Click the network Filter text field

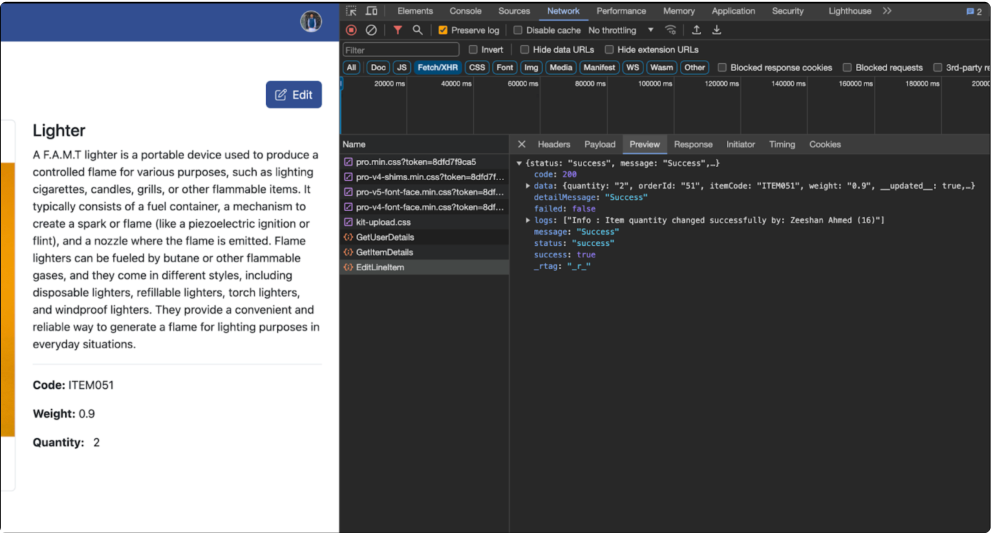400,49
